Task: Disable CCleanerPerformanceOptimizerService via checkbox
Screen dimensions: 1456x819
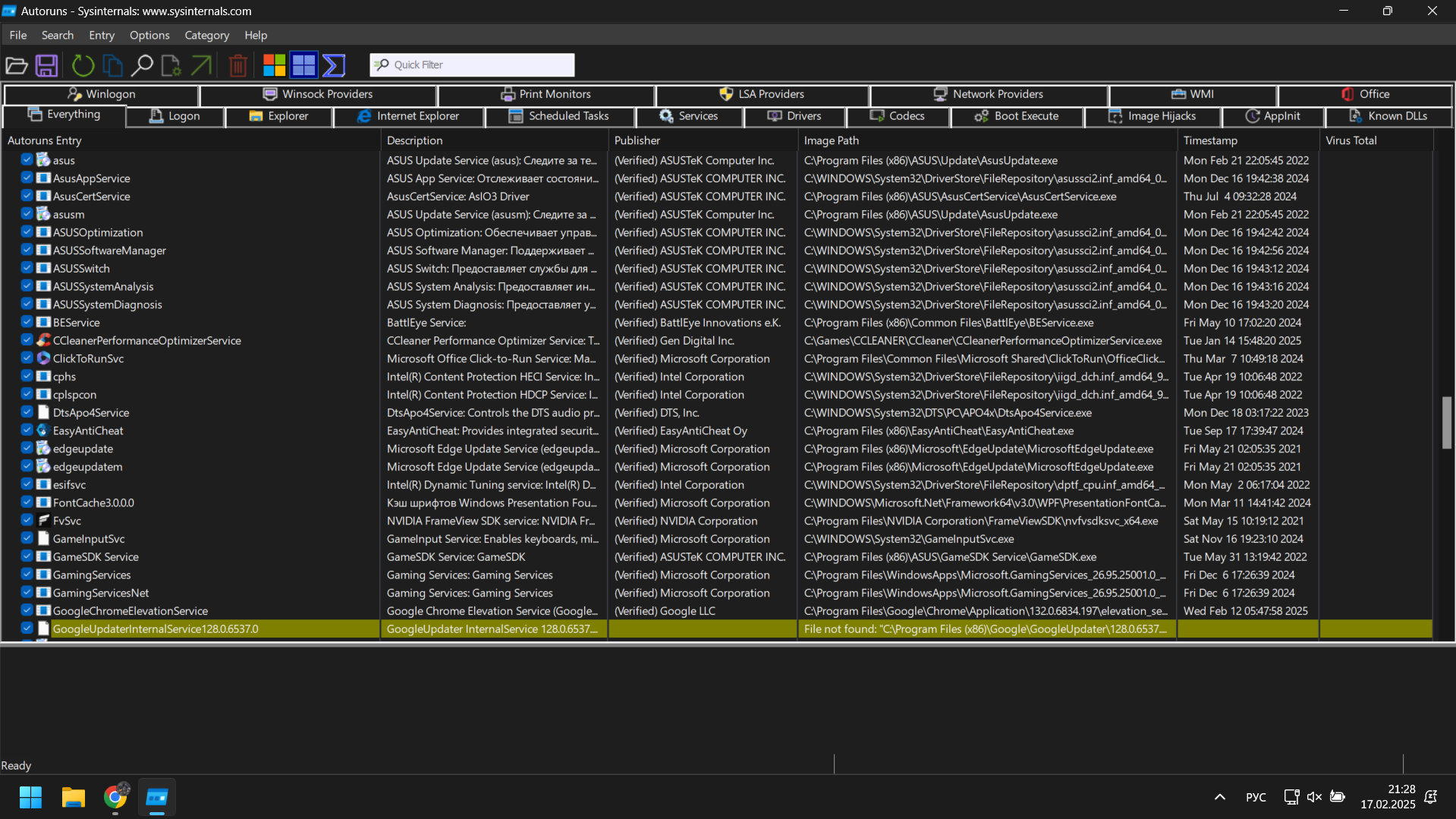Action: click(x=27, y=340)
